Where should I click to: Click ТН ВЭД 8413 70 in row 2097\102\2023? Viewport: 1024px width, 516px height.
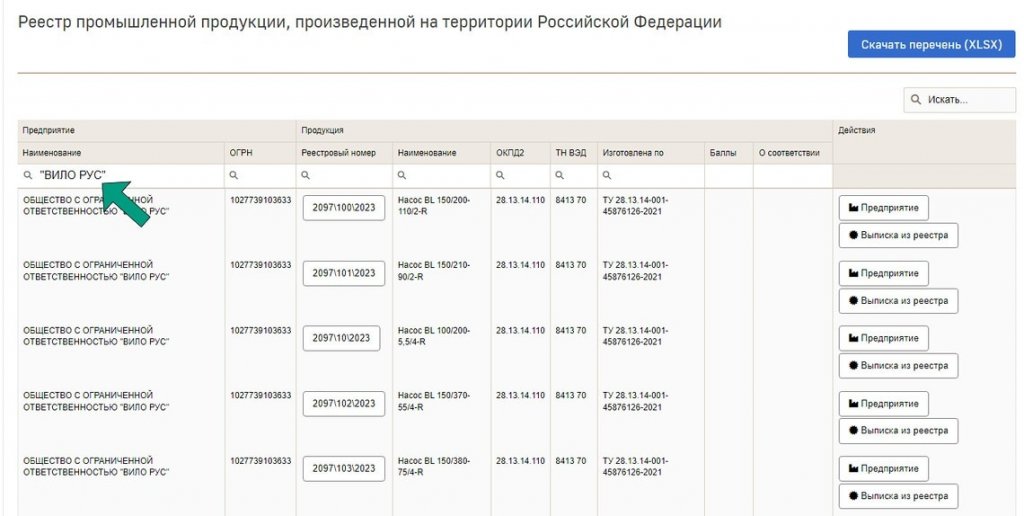[x=571, y=396]
